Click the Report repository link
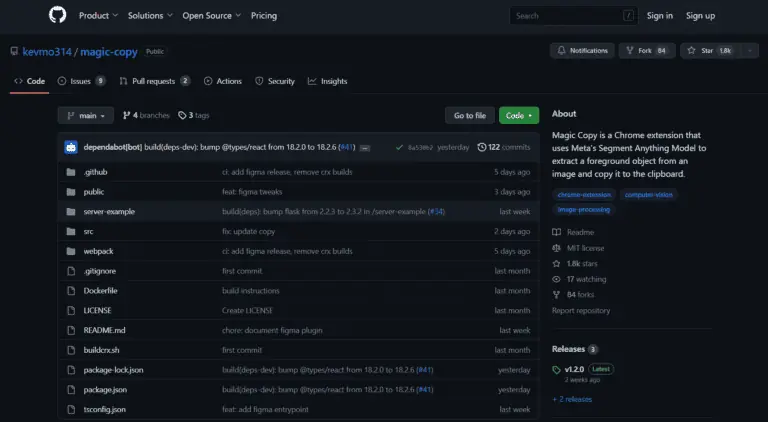 581,311
